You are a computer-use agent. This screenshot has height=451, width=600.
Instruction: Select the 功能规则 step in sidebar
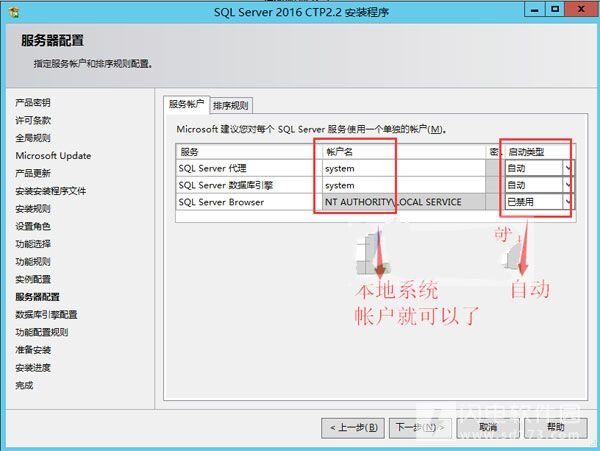(x=33, y=262)
